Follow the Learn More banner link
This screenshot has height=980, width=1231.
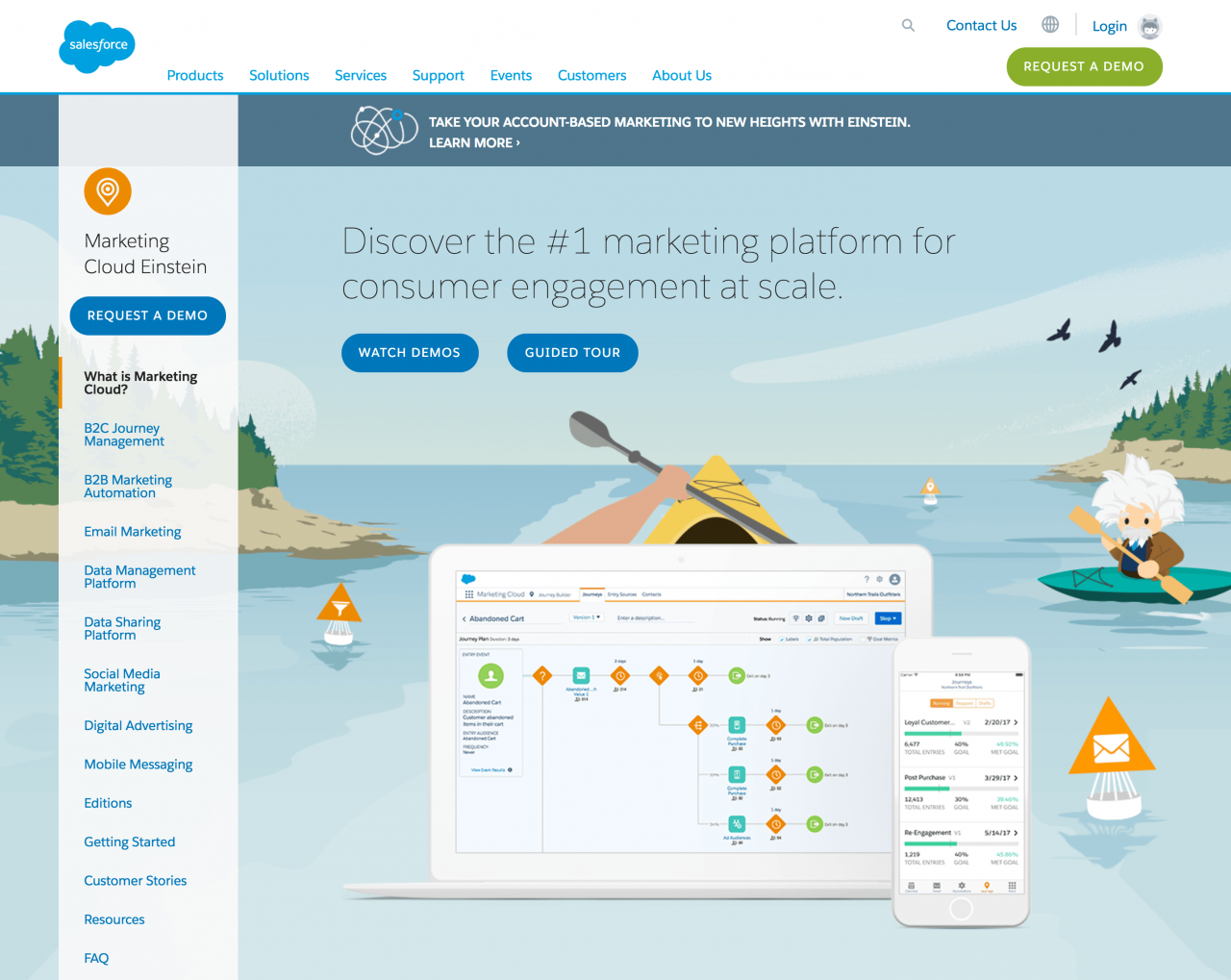pyautogui.click(x=474, y=142)
